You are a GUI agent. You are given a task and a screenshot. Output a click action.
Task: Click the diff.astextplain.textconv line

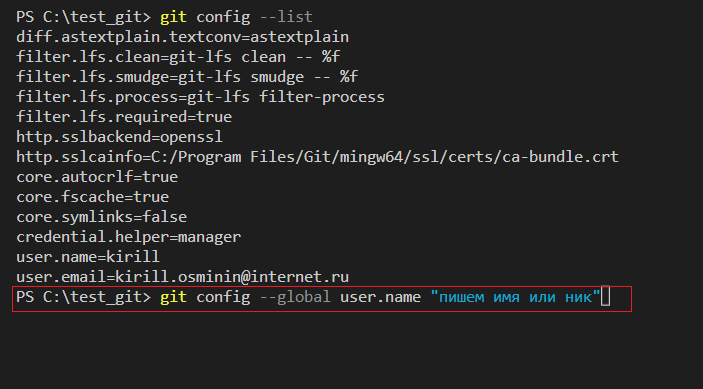(x=182, y=37)
